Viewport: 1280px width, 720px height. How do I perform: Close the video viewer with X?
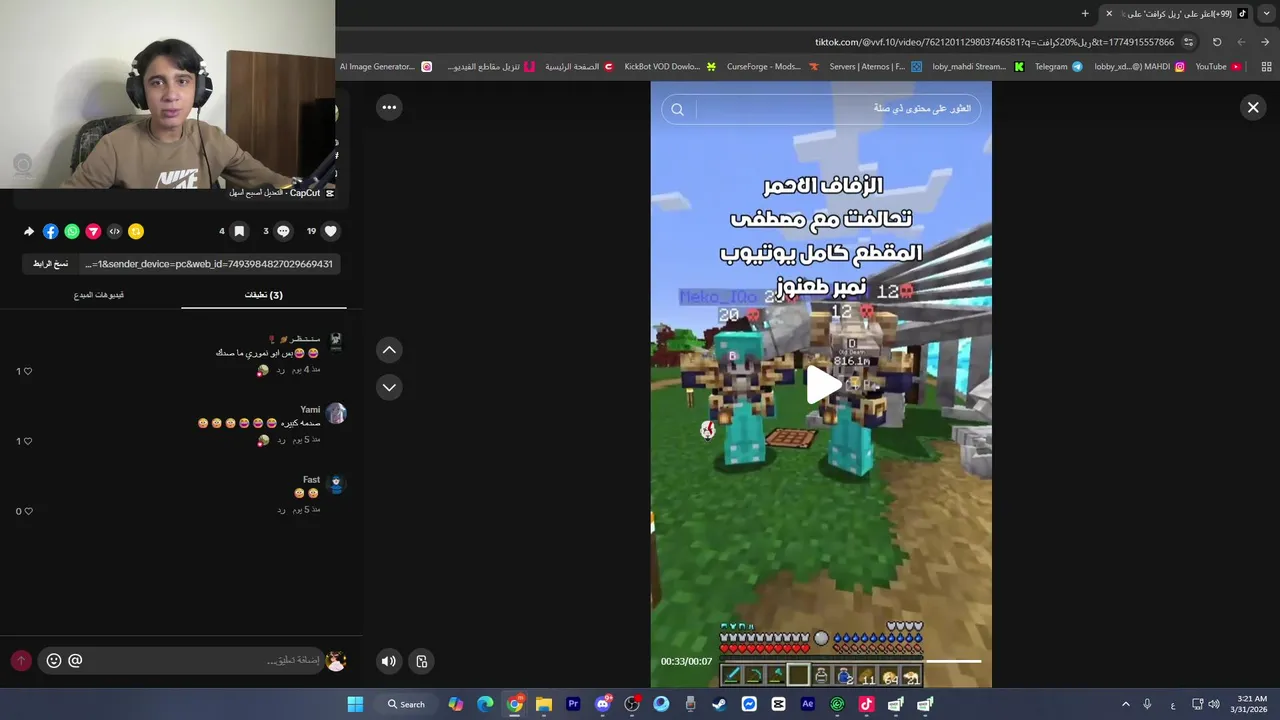1253,107
